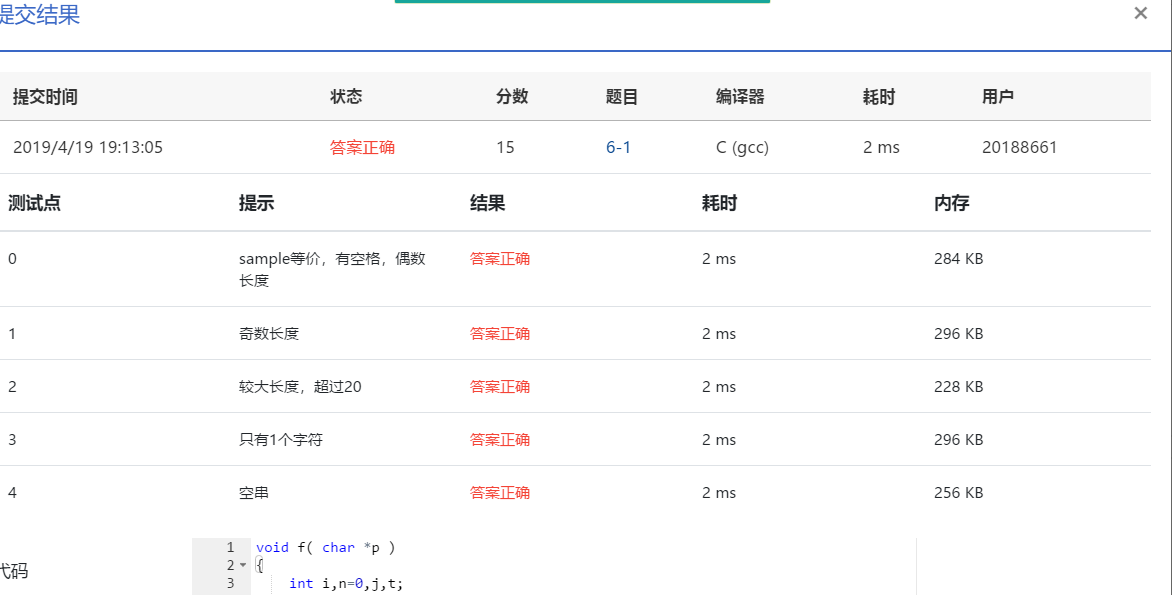Click 答案正确 result for 奇数长度 test
This screenshot has width=1172, height=595.
point(500,333)
